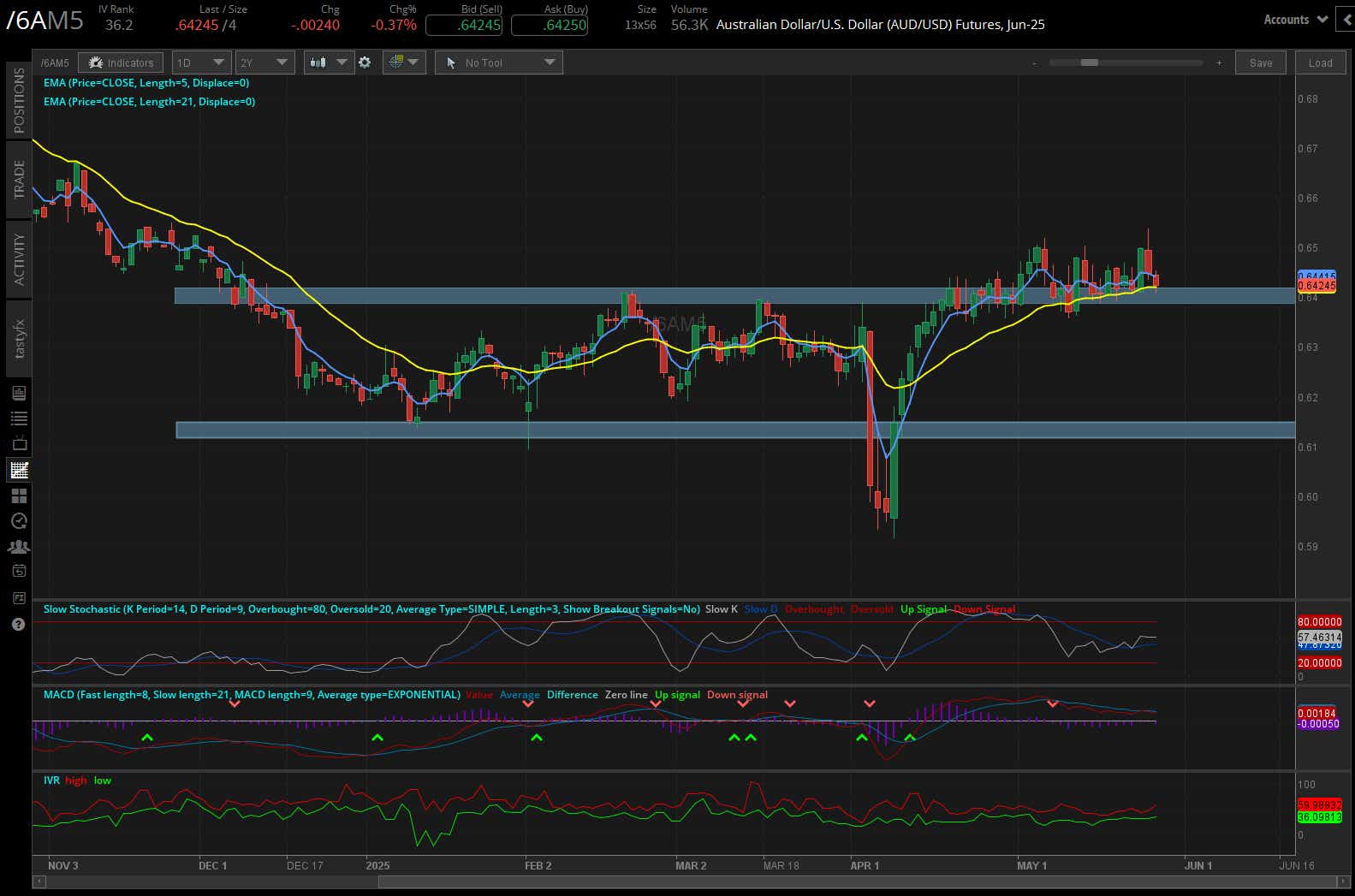Click the clock history icon

pos(19,521)
